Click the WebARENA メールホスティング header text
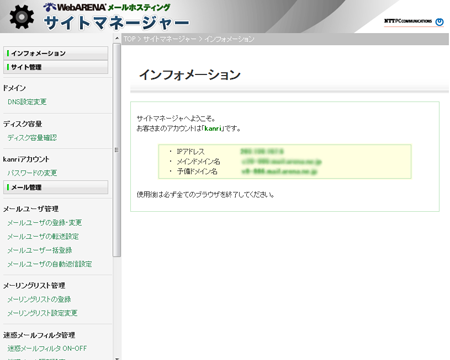Screen dimensions: 450x360 107,7
